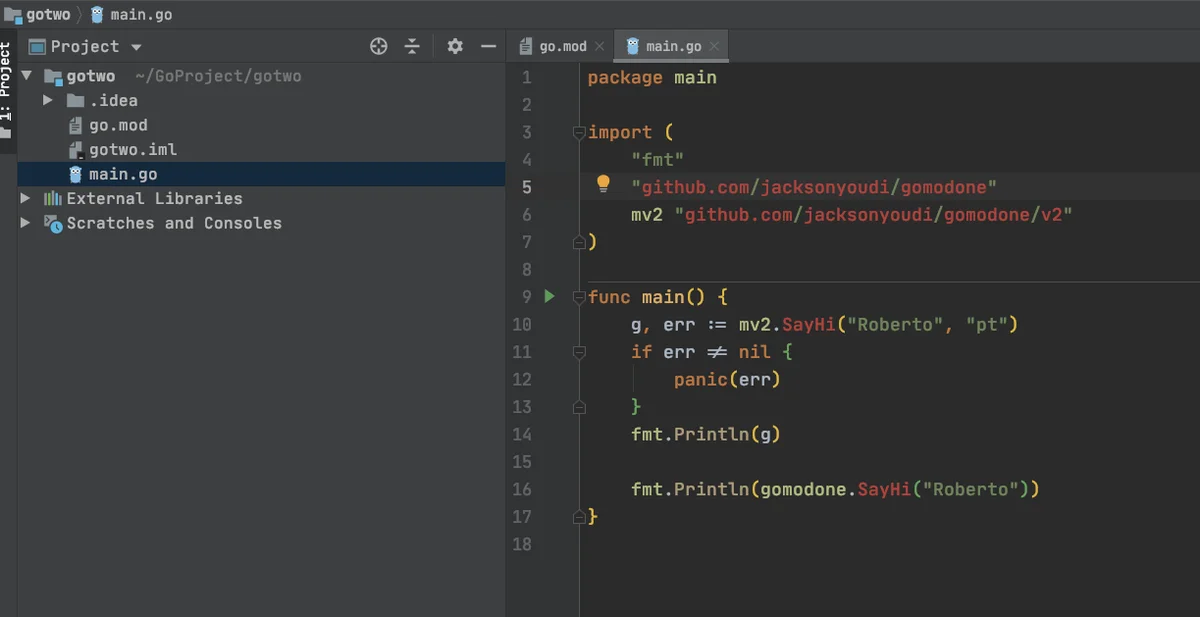Run main function with green arrow
Image resolution: width=1200 pixels, height=617 pixels.
coord(549,296)
